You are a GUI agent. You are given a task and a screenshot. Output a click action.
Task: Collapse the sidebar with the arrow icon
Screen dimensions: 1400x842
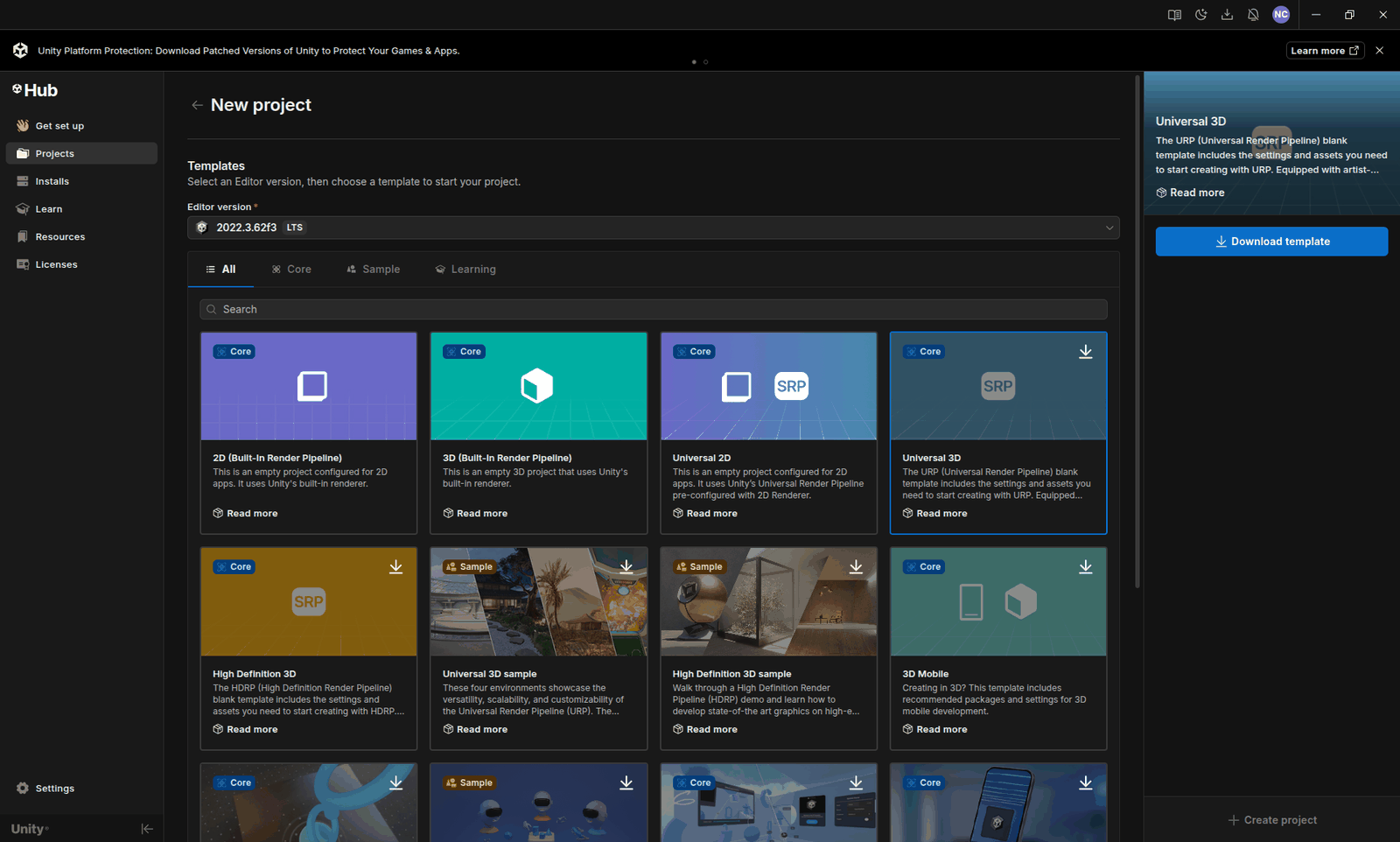point(147,829)
